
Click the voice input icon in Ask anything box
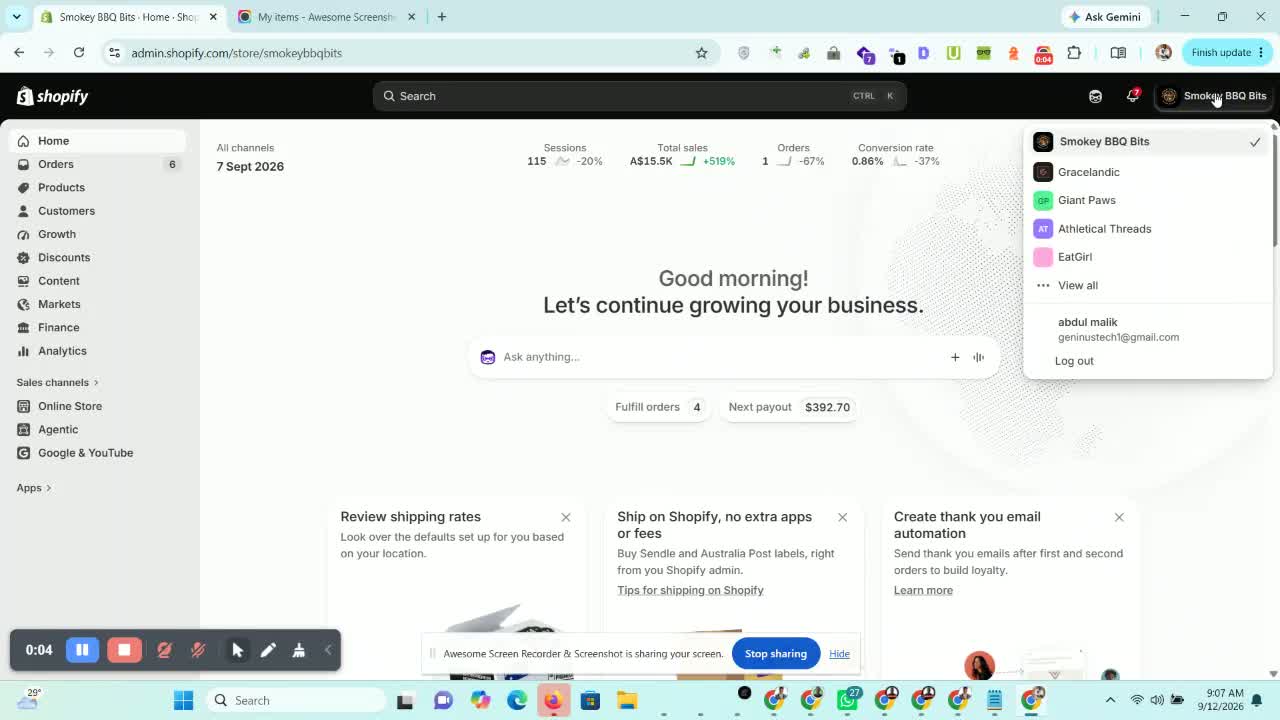(x=979, y=357)
